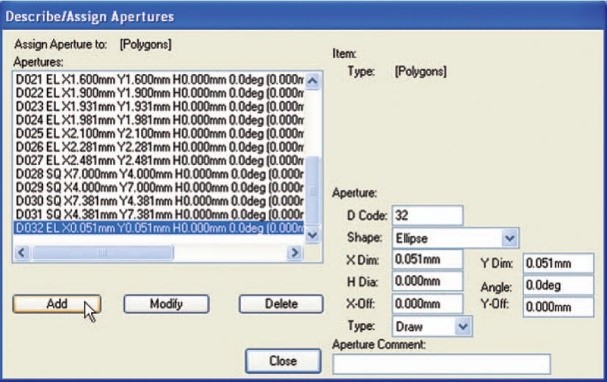Viewport: 607px width, 382px height.
Task: Open the Shape dropdown showing Ellipse
Action: click(510, 238)
